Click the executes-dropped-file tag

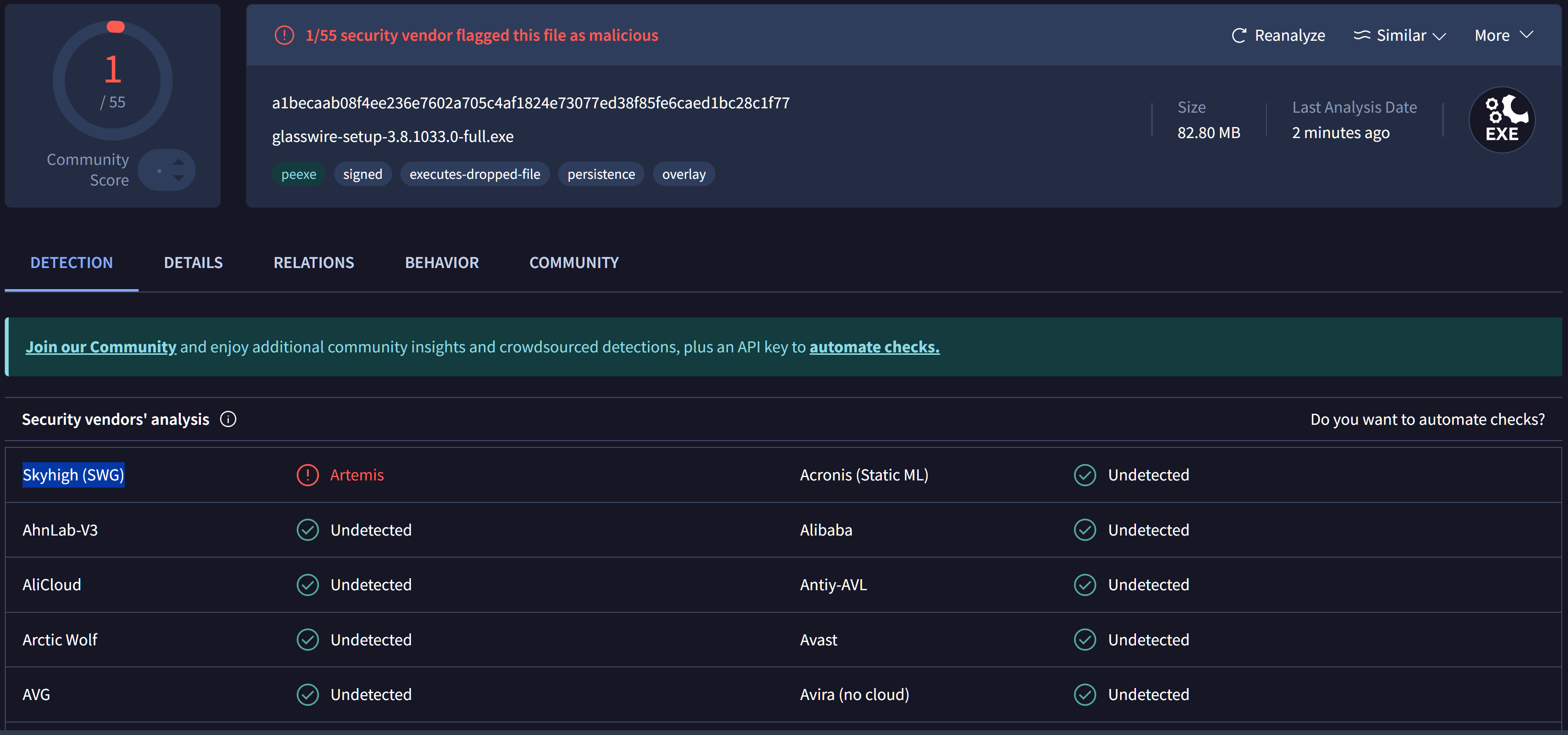tap(475, 174)
